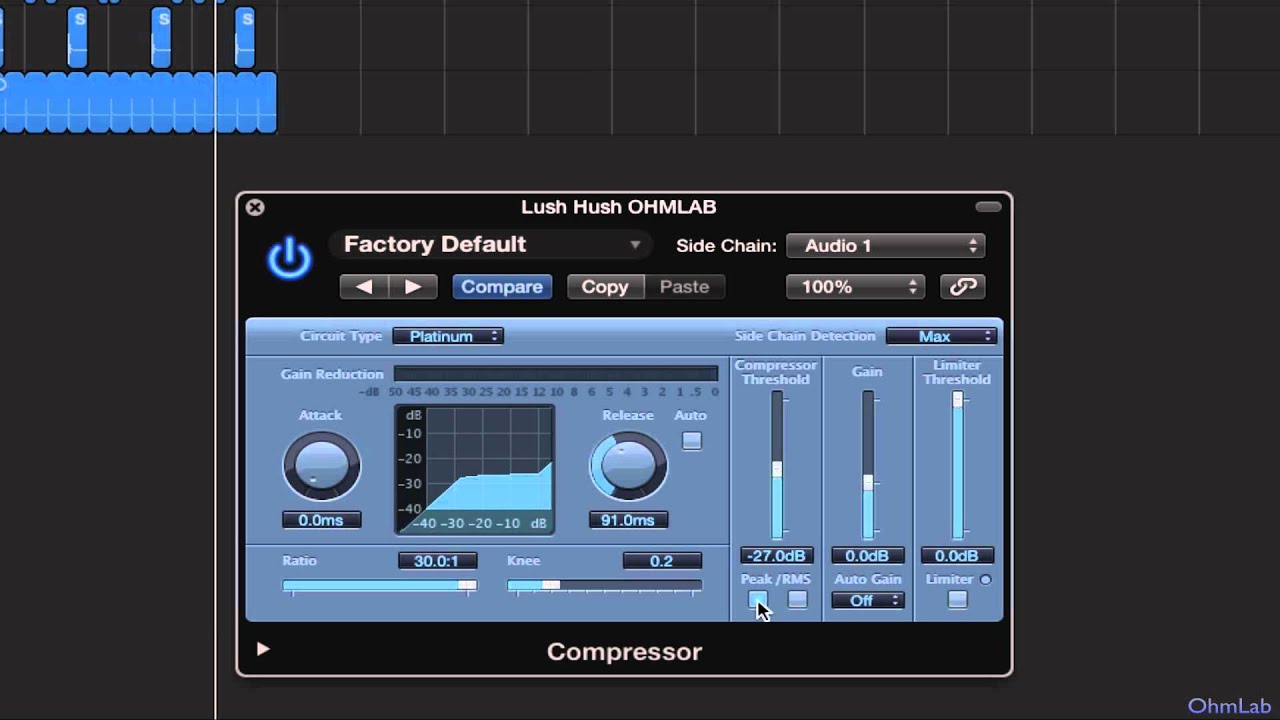The height and width of the screenshot is (720, 1280).
Task: Open the Auto Gain Off dropdown
Action: click(x=867, y=600)
